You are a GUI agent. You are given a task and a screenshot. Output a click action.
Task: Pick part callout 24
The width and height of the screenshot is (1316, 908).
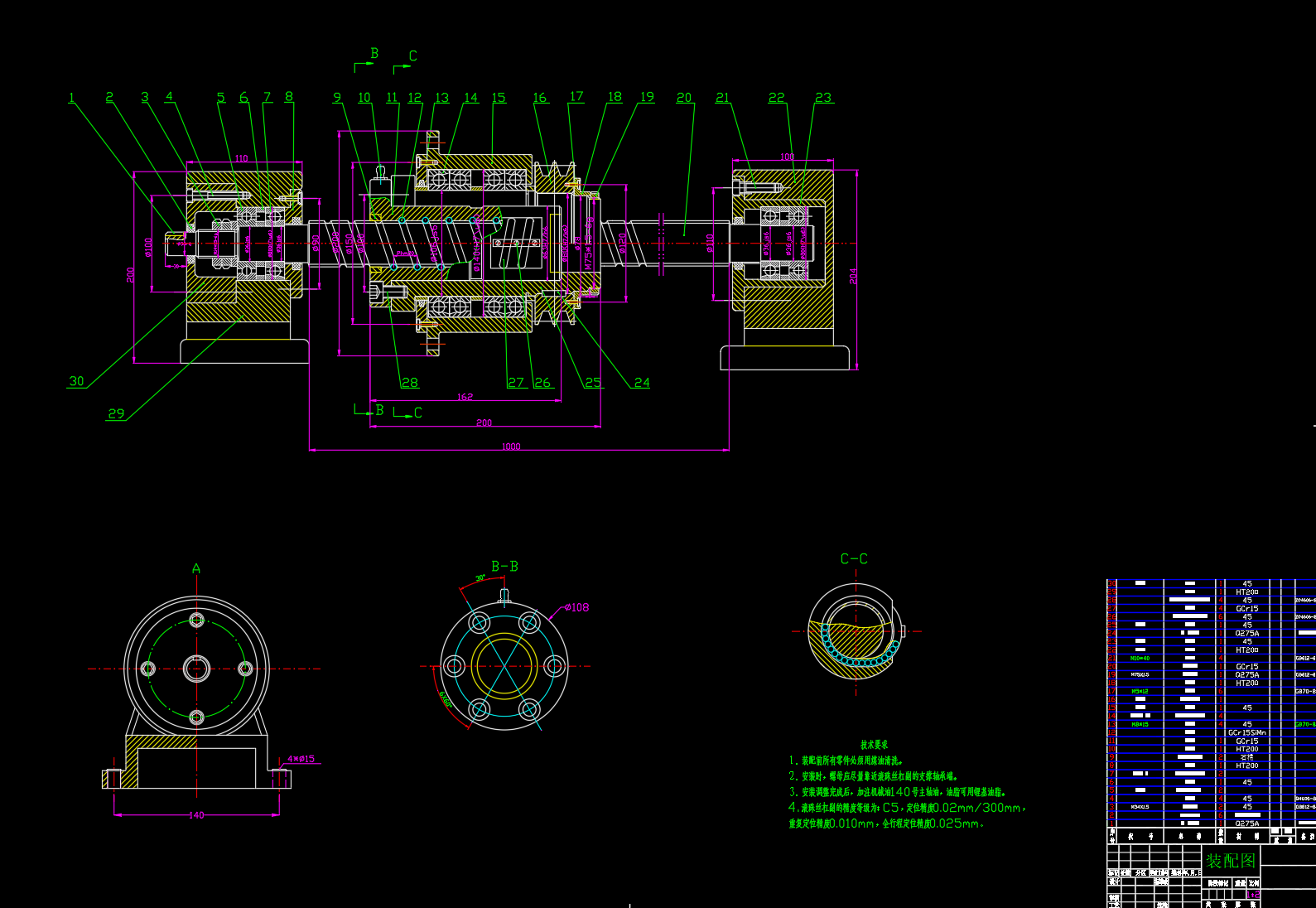[642, 382]
